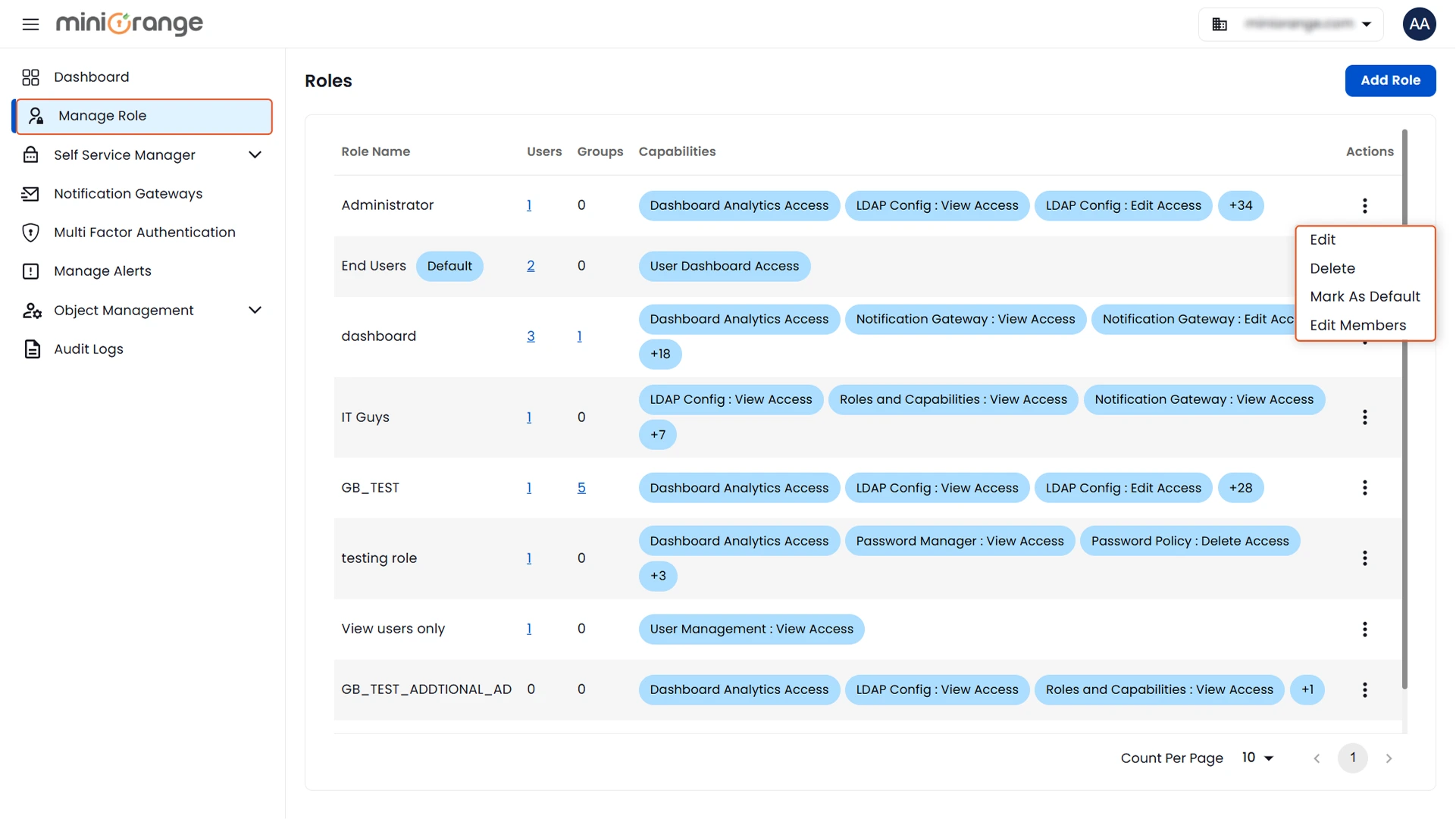The height and width of the screenshot is (819, 1456).
Task: Click the Notification Gateways envelope icon
Action: pos(30,194)
